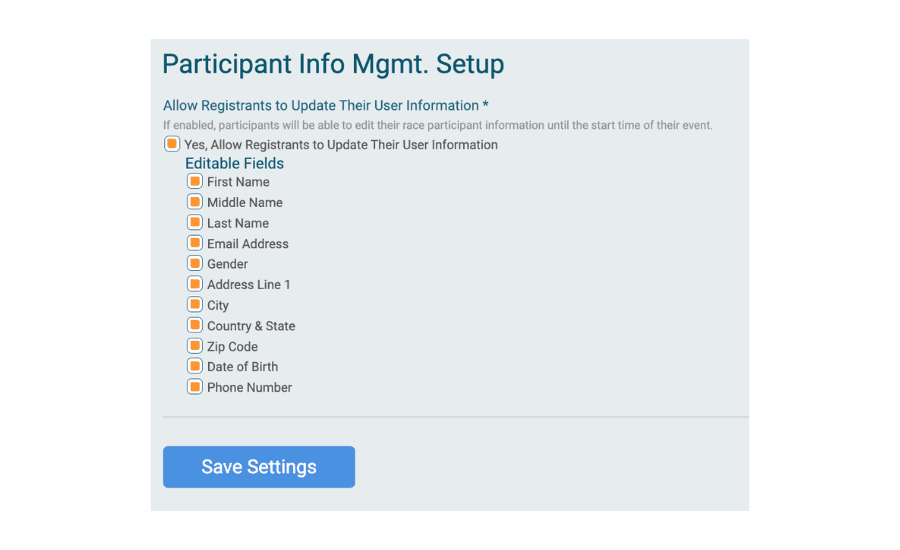Uncheck Address Line 1 checkbox

pos(195,284)
